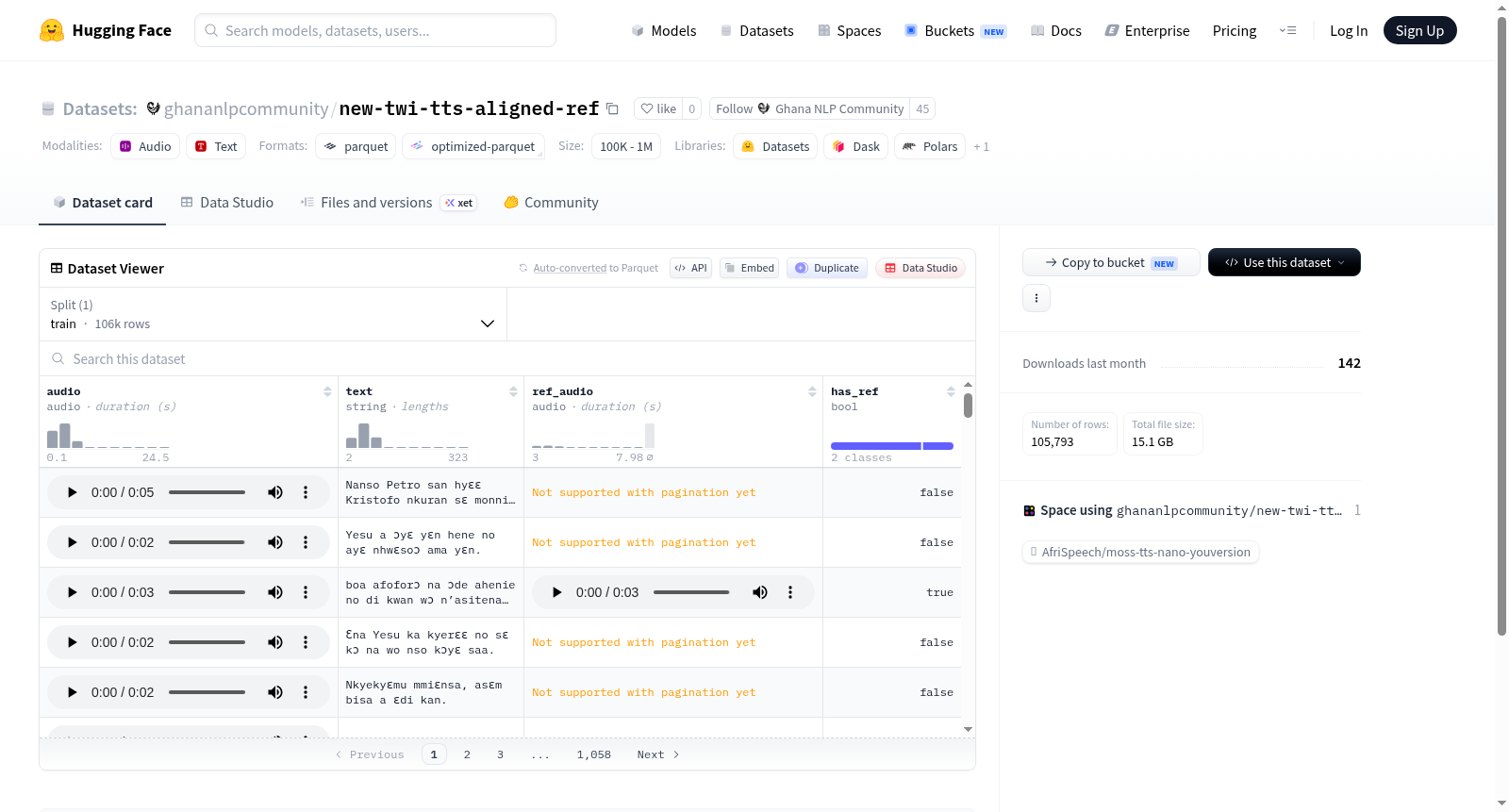Viewport: 1509px width, 812px height.
Task: Mute audio in the Ɛna Yesu row
Action: 275,642
